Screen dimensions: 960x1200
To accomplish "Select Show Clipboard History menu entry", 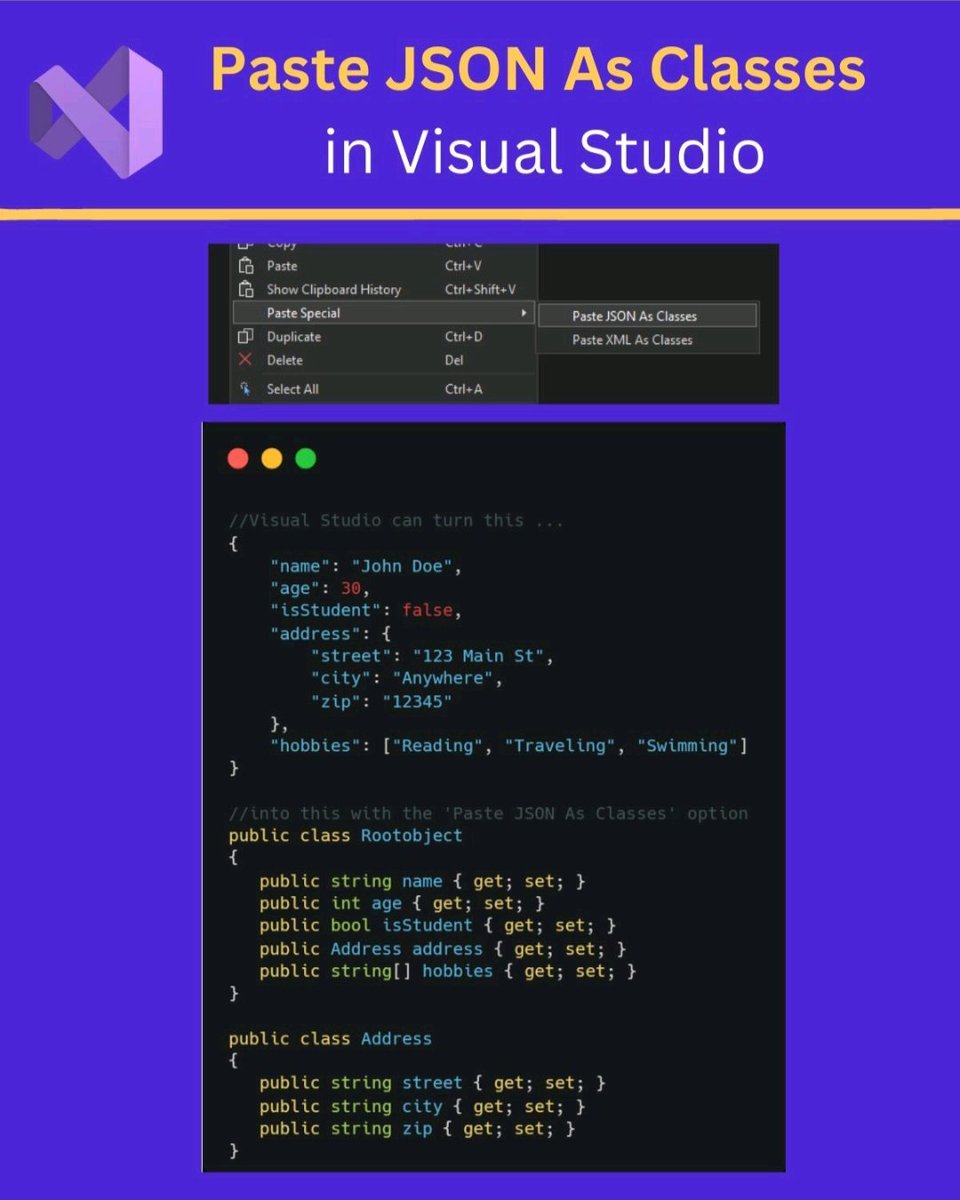I will pyautogui.click(x=384, y=289).
